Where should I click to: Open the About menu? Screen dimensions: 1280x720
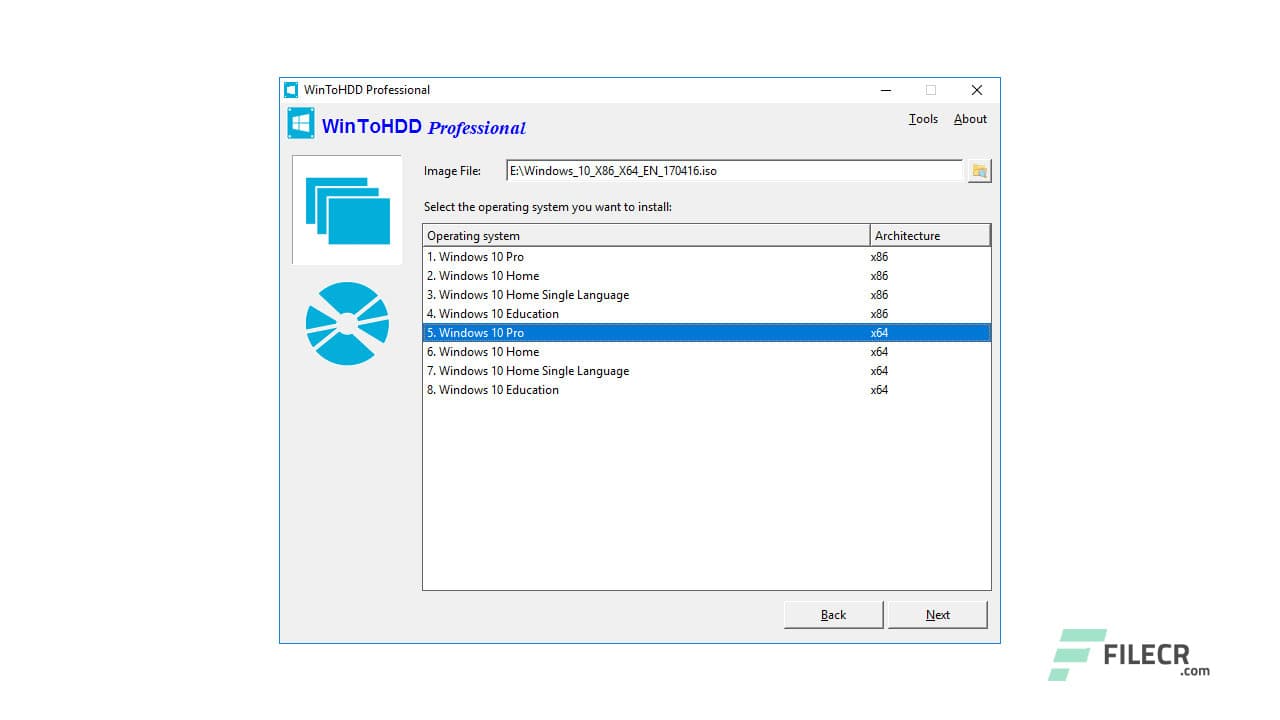(x=969, y=119)
